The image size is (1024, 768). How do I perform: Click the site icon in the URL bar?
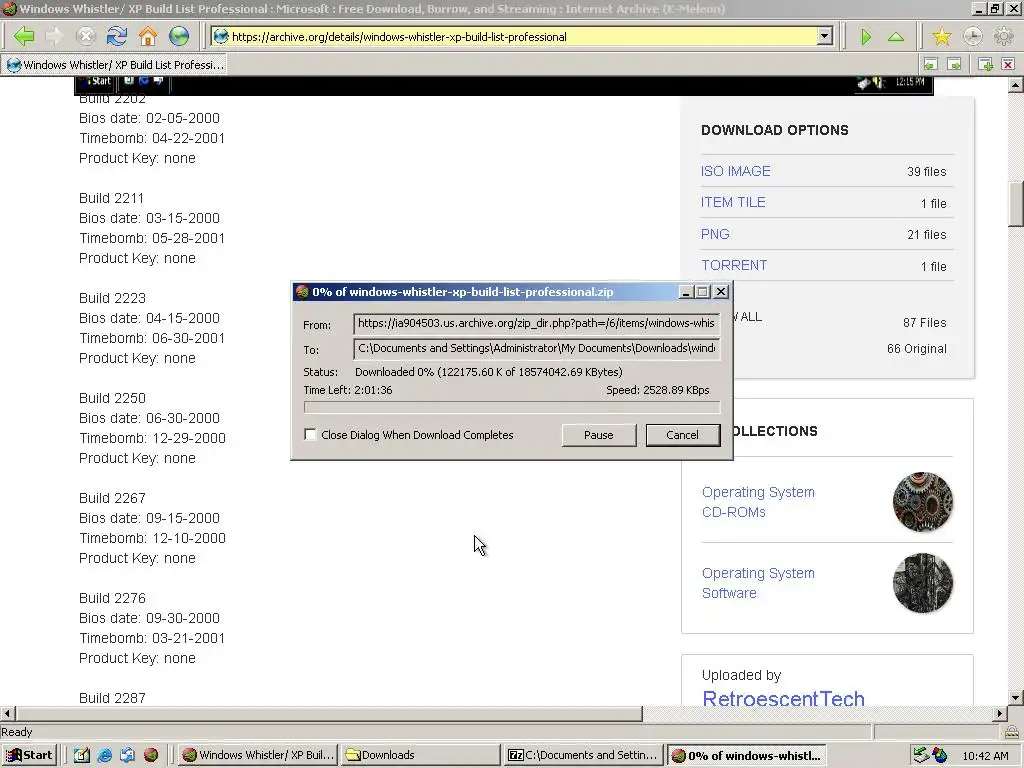pyautogui.click(x=221, y=37)
